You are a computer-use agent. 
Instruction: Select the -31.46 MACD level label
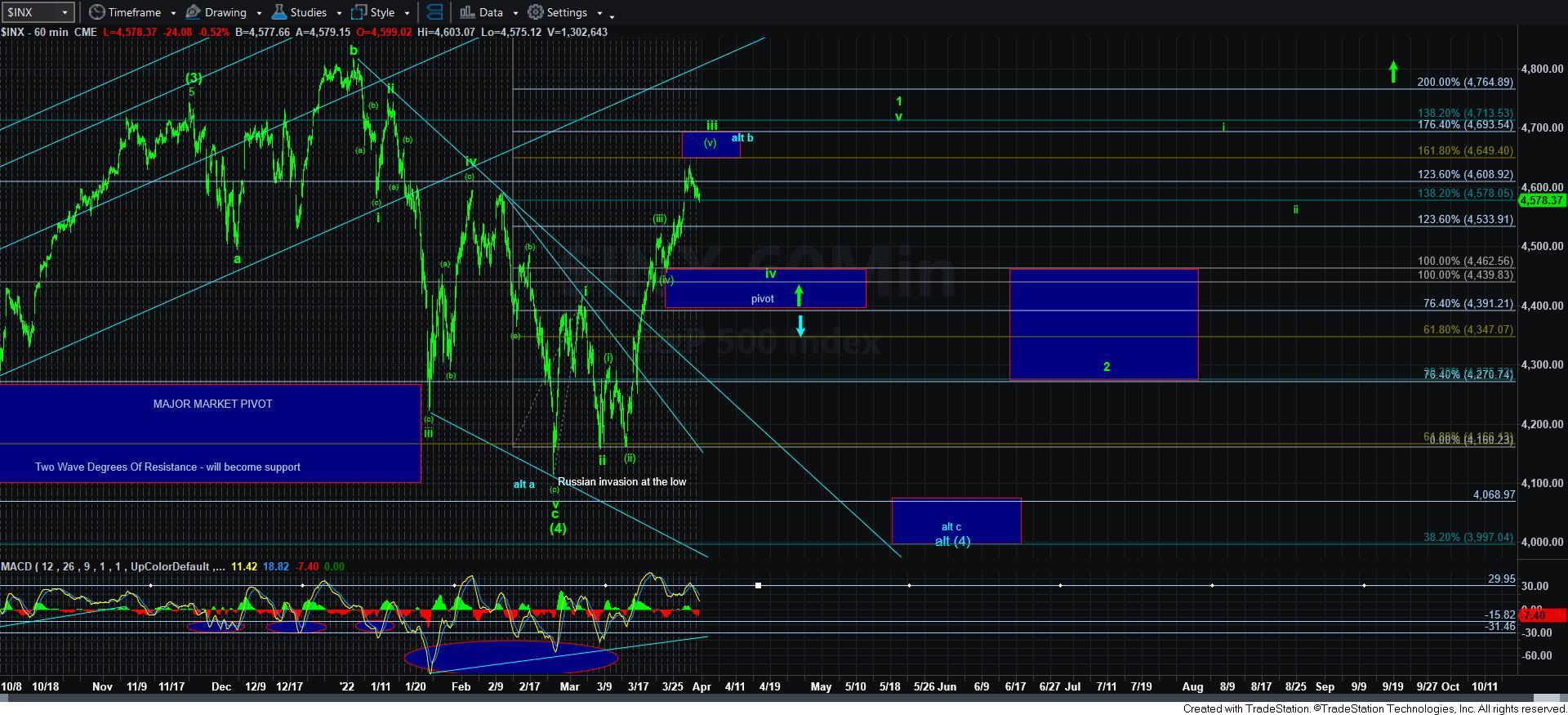pos(1499,627)
